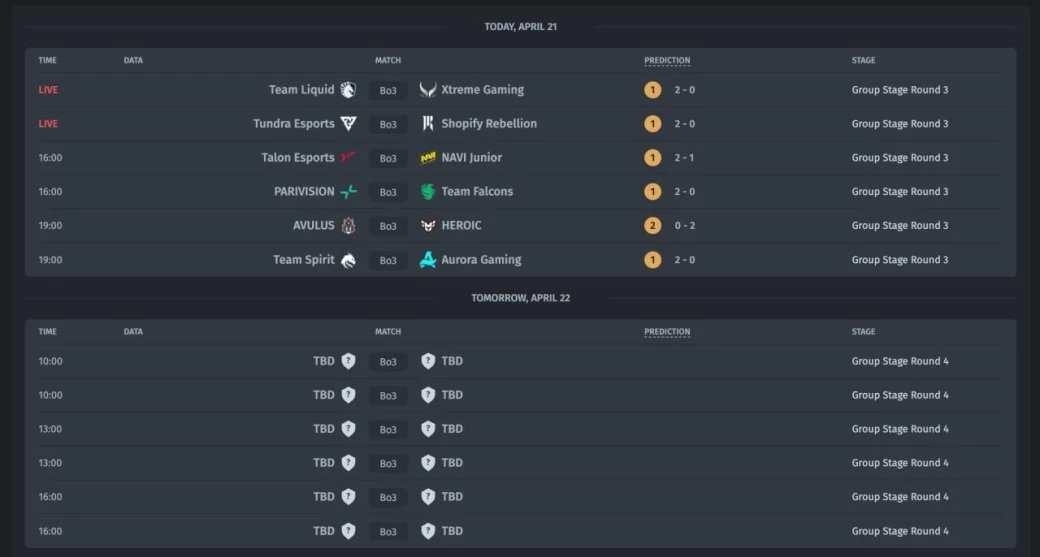This screenshot has width=1040, height=557.
Task: Click the LIVE indicator for Tundra Esports match
Action: (x=48, y=124)
